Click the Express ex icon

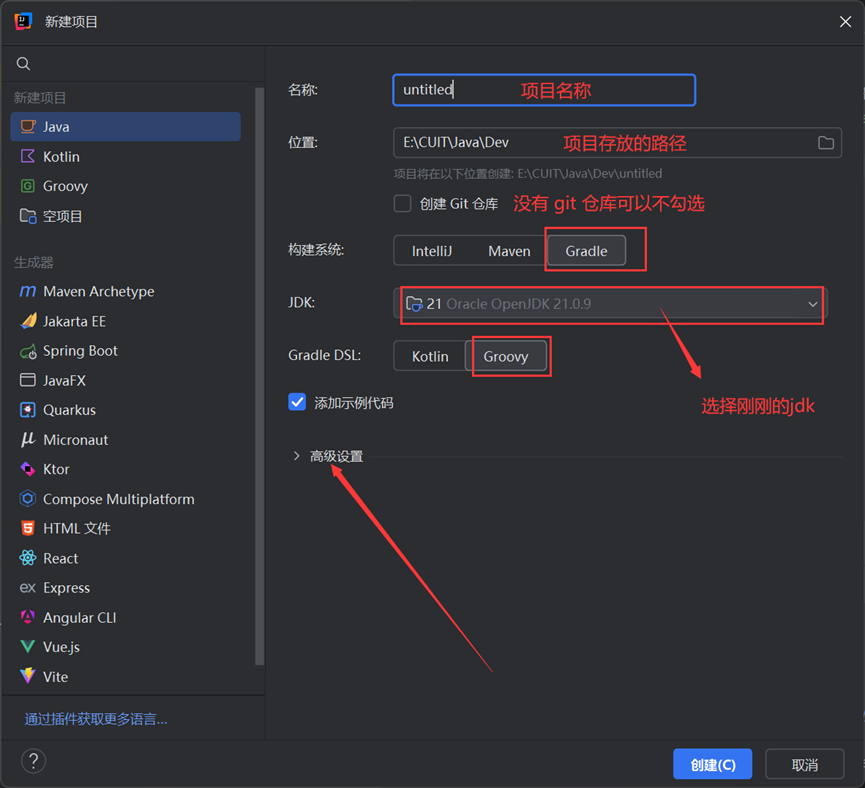pos(28,588)
